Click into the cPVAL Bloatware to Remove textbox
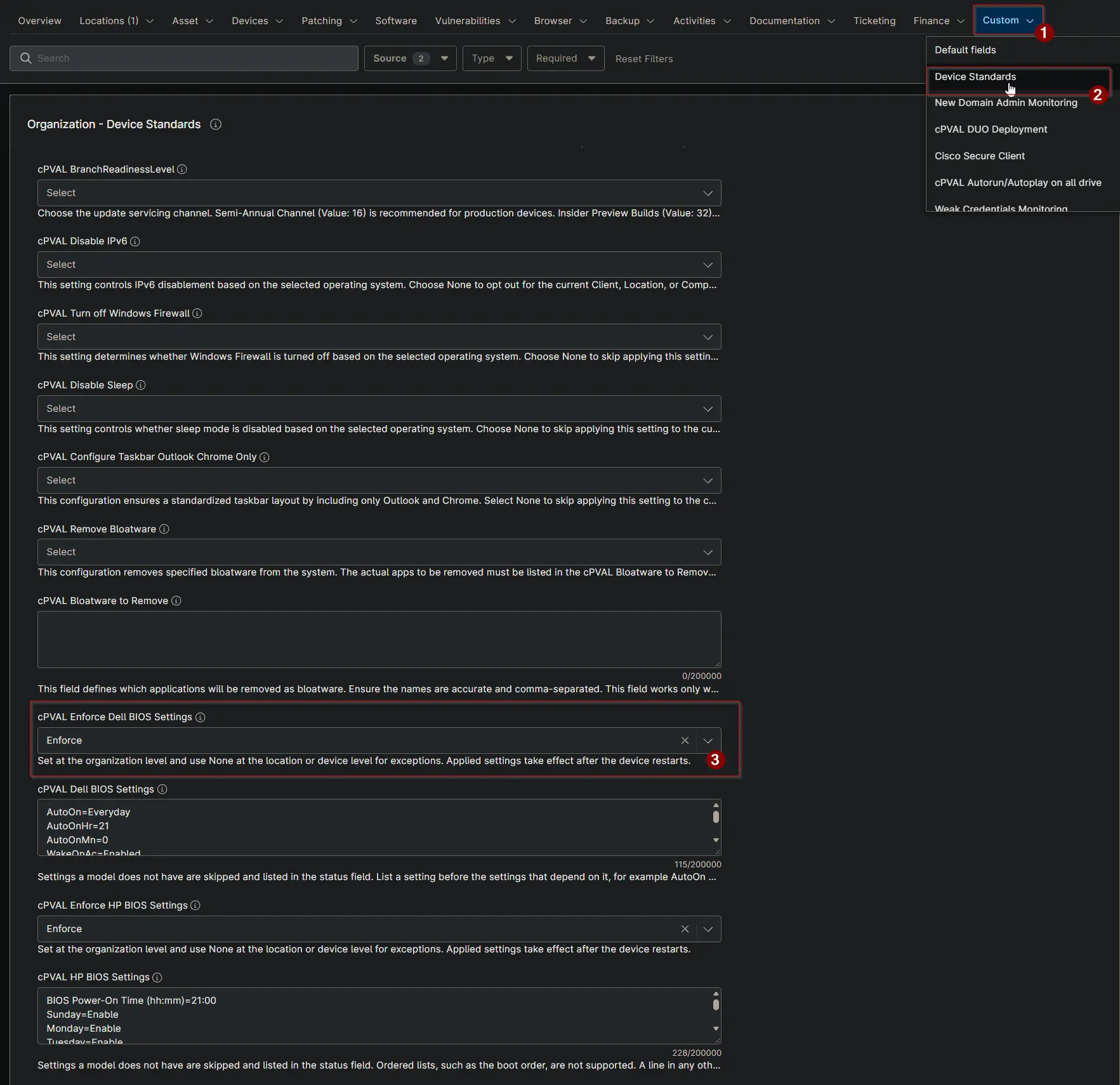The height and width of the screenshot is (1085, 1120). pos(379,640)
